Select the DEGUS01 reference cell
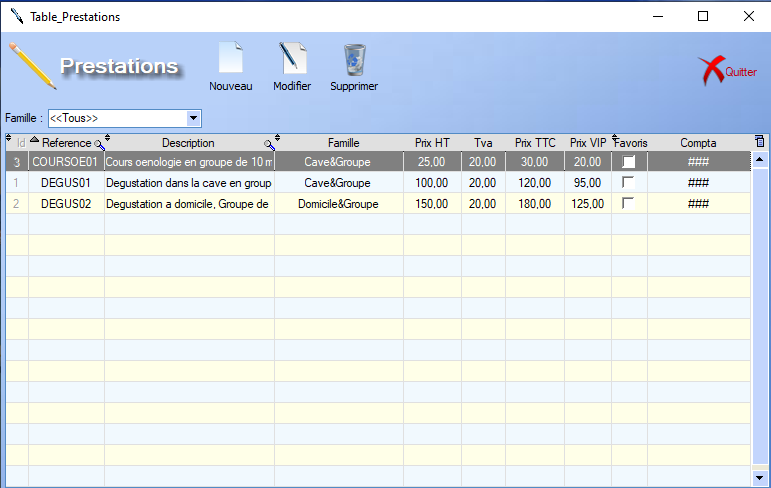 66,183
